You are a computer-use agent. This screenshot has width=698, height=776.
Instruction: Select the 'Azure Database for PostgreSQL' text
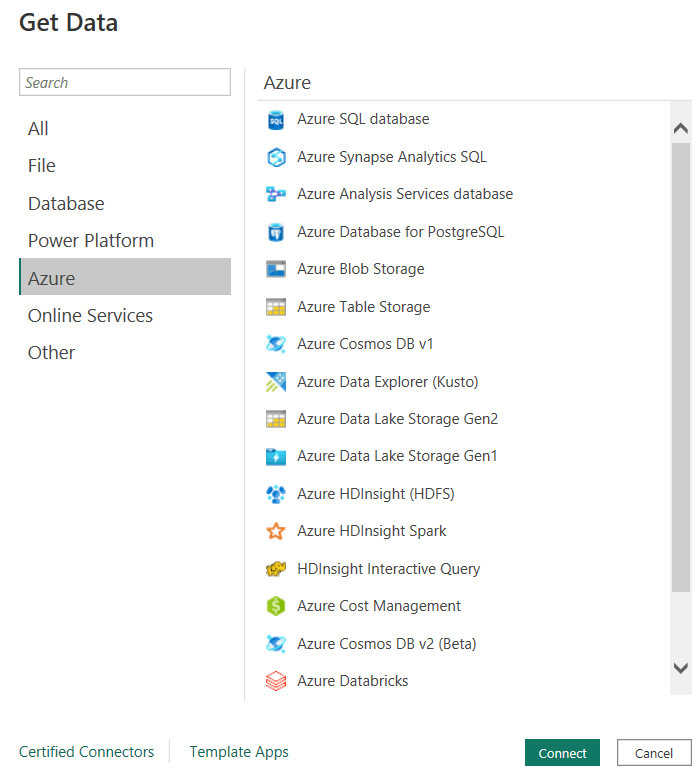coord(400,232)
